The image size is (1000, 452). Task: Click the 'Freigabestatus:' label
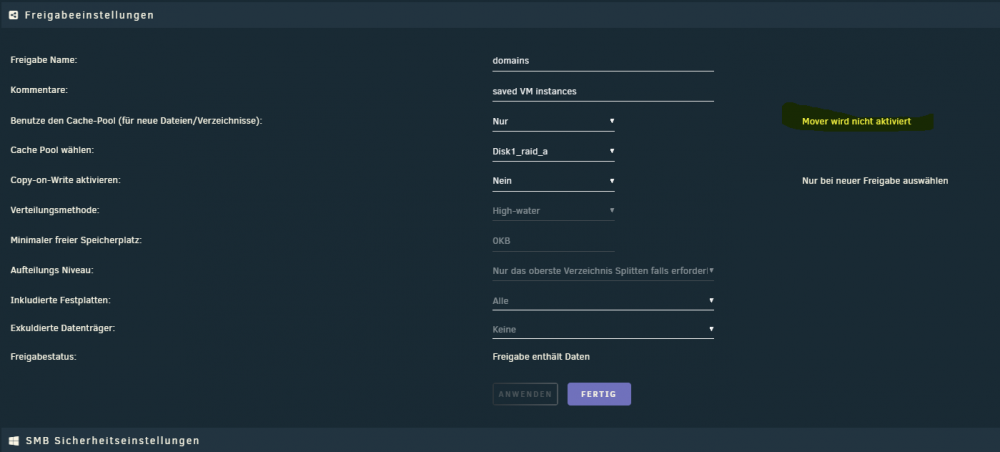click(43, 357)
